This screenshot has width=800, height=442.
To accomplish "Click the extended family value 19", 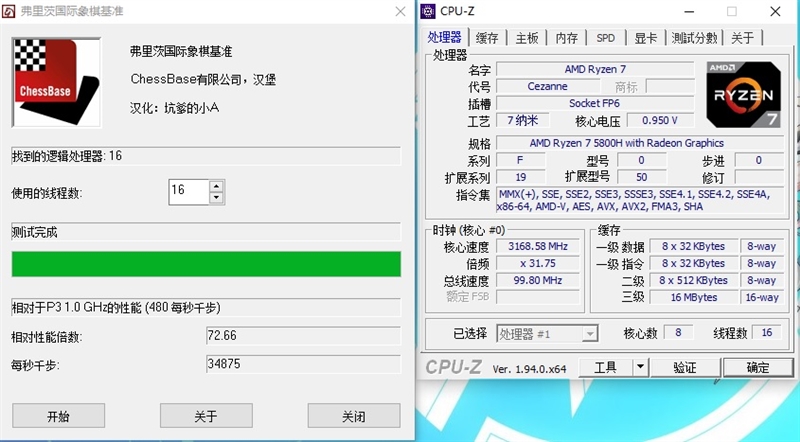I will pyautogui.click(x=520, y=177).
